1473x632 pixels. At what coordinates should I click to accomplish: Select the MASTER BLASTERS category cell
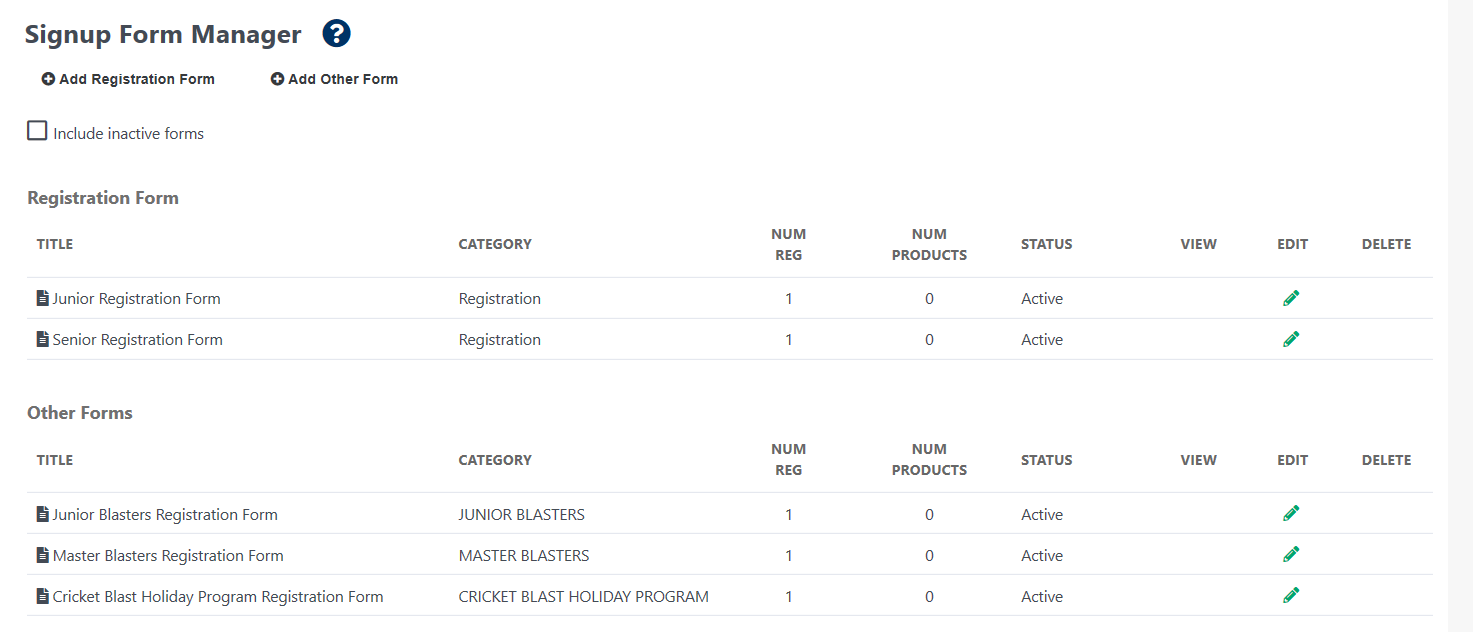click(524, 556)
